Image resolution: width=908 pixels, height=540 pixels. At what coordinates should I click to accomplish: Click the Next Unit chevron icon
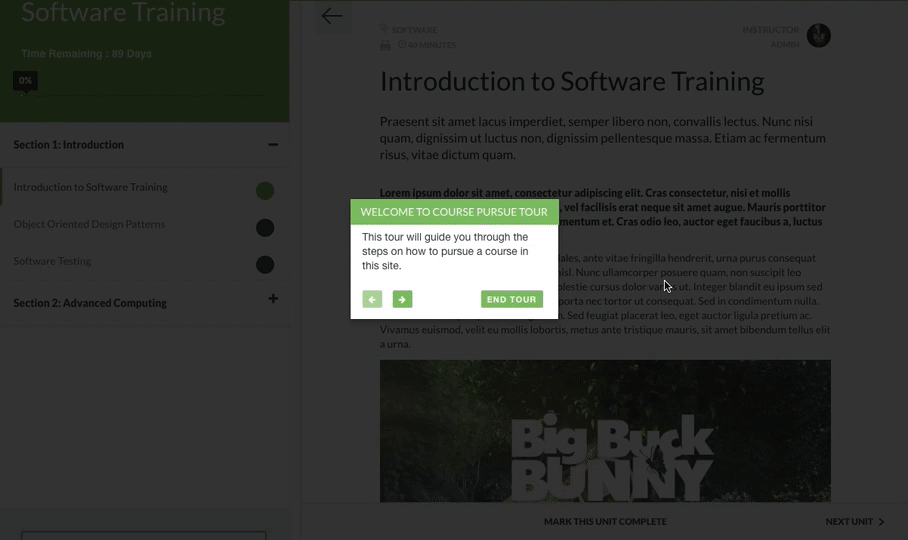(881, 521)
